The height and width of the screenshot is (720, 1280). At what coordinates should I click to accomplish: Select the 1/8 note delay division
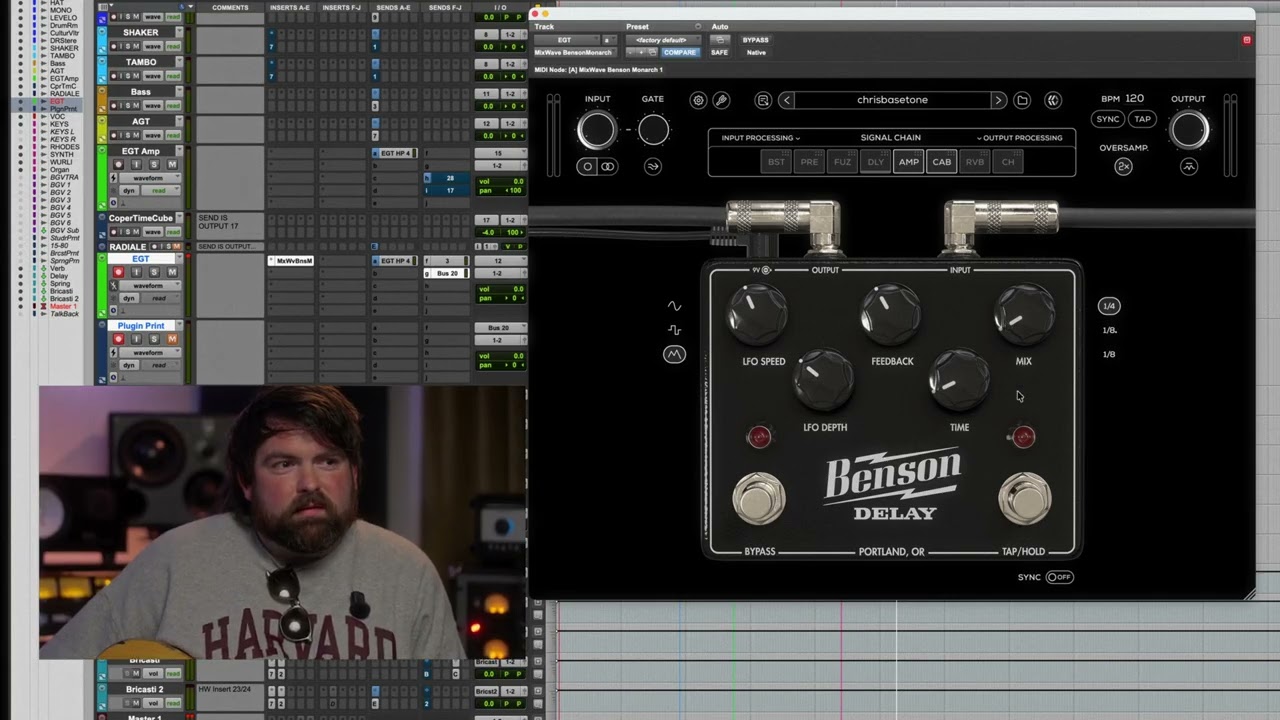click(1109, 354)
